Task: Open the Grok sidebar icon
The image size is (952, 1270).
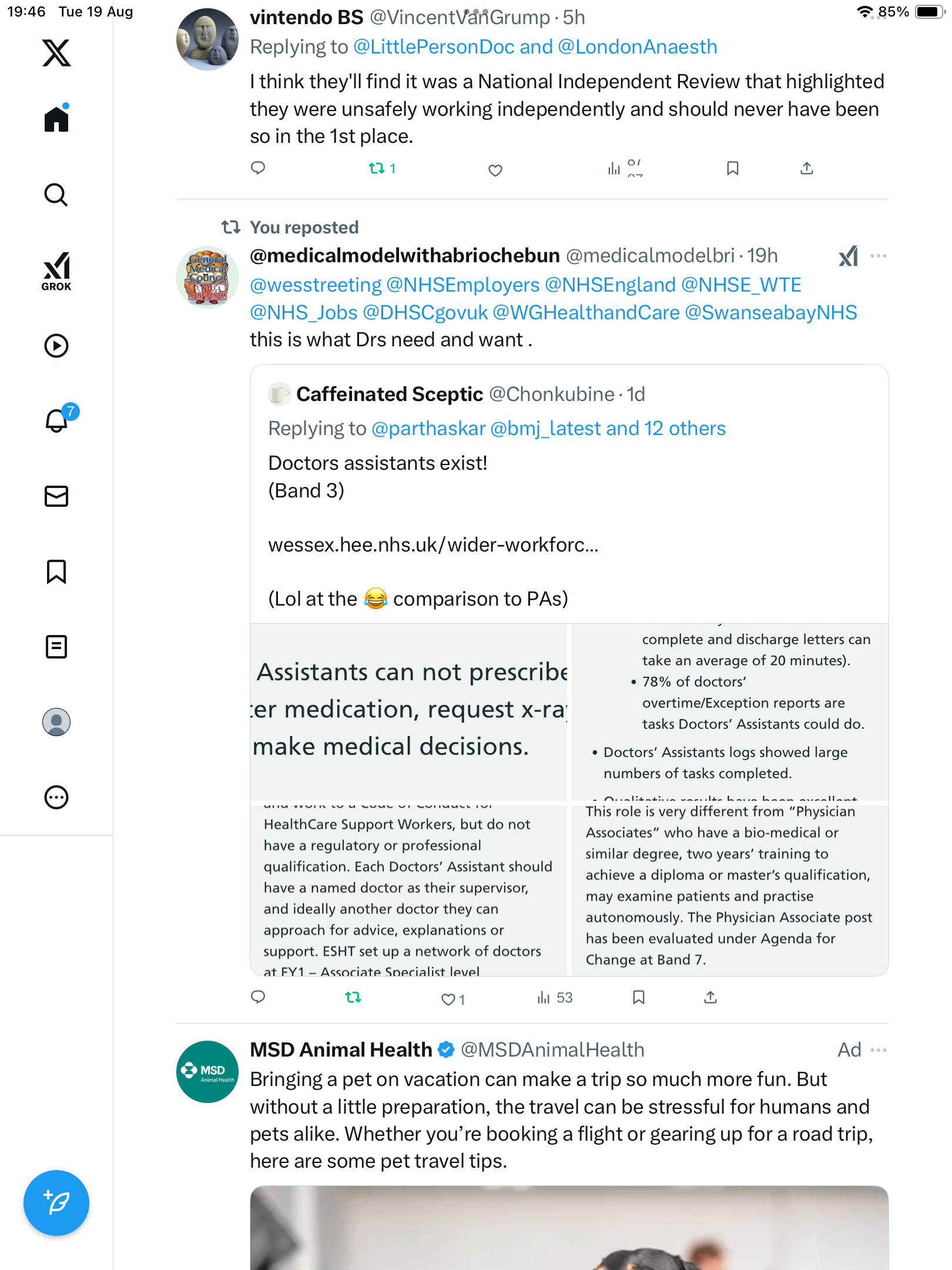Action: (x=56, y=271)
